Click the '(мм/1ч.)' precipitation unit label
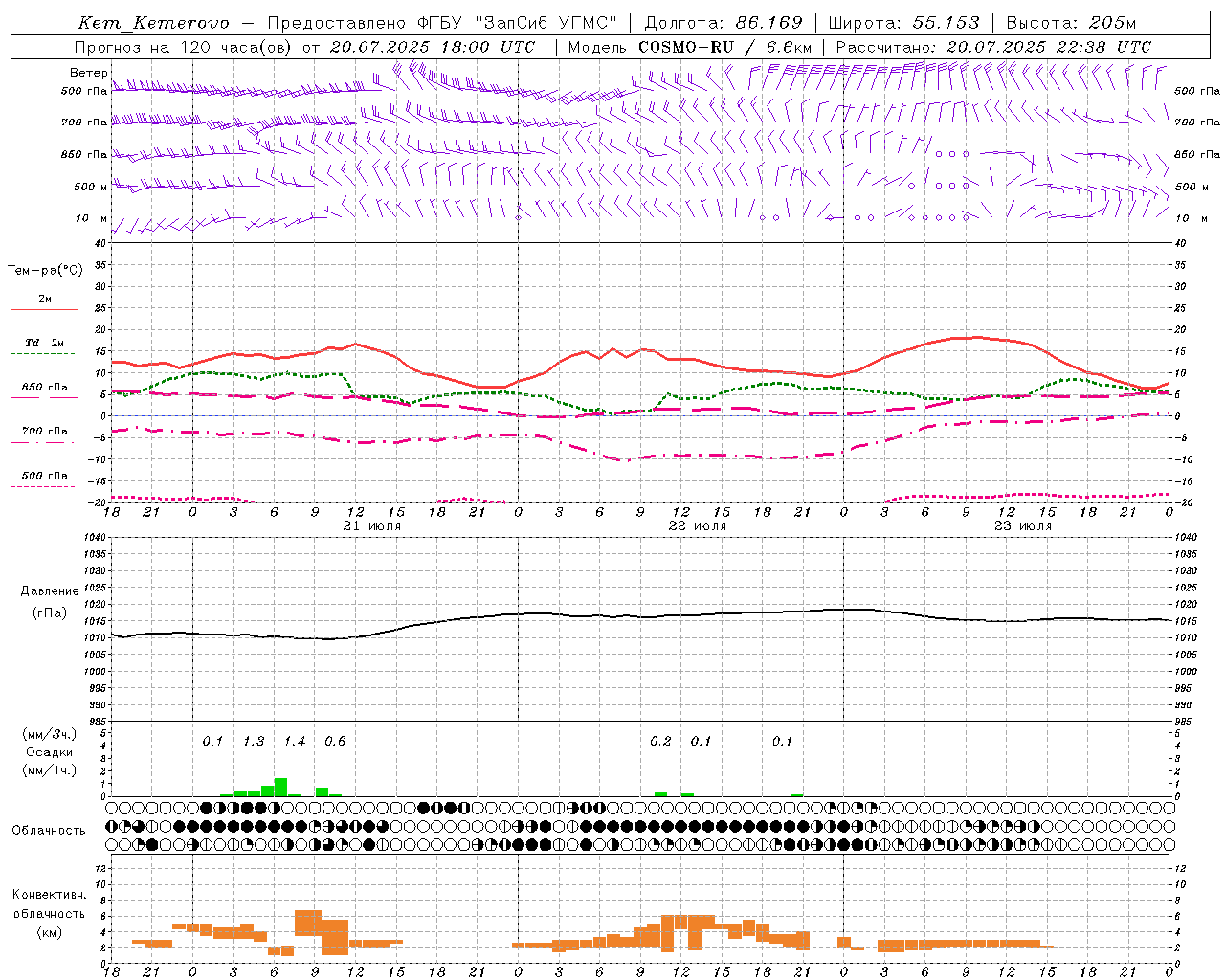 [50, 770]
